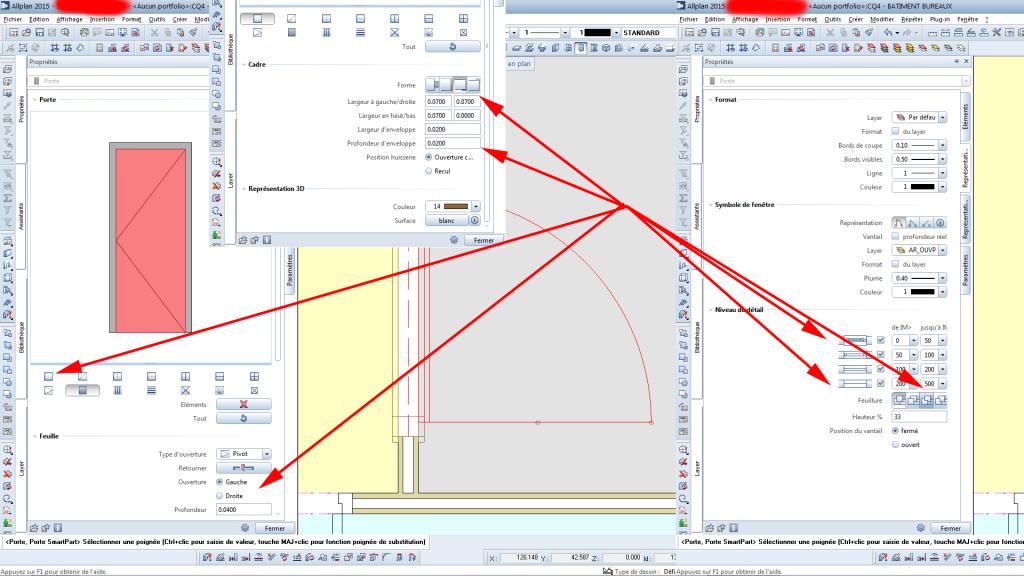Select 'Ouverture c...' position huisserie option
This screenshot has height=576, width=1024.
[x=428, y=157]
